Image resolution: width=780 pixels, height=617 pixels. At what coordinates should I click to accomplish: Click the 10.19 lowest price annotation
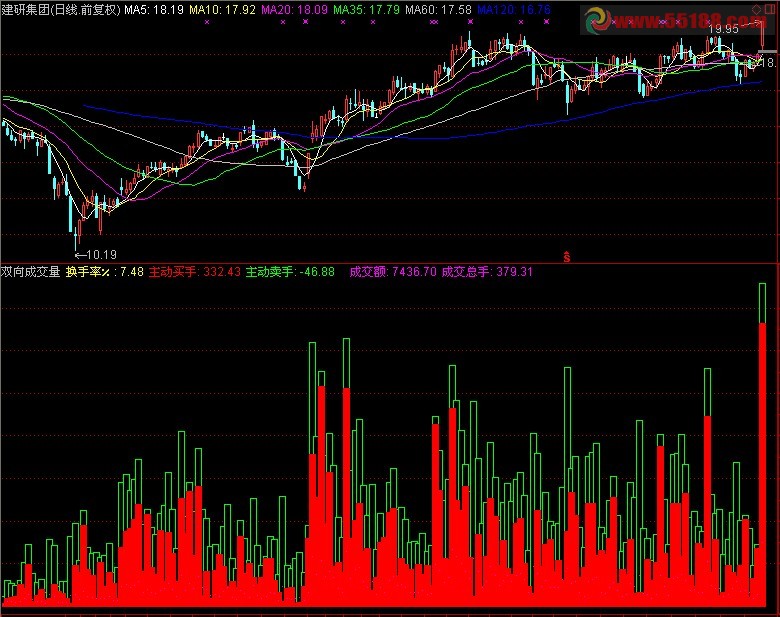coord(96,255)
